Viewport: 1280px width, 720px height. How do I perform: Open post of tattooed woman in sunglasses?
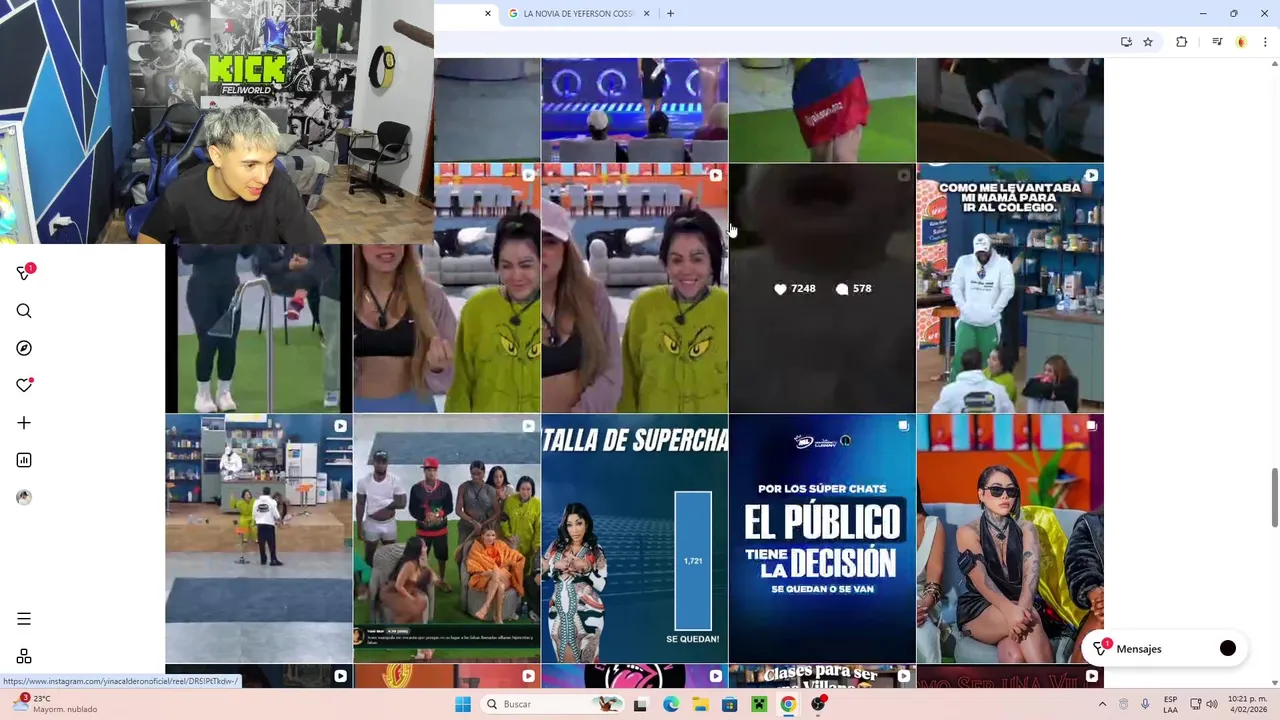tap(1010, 539)
